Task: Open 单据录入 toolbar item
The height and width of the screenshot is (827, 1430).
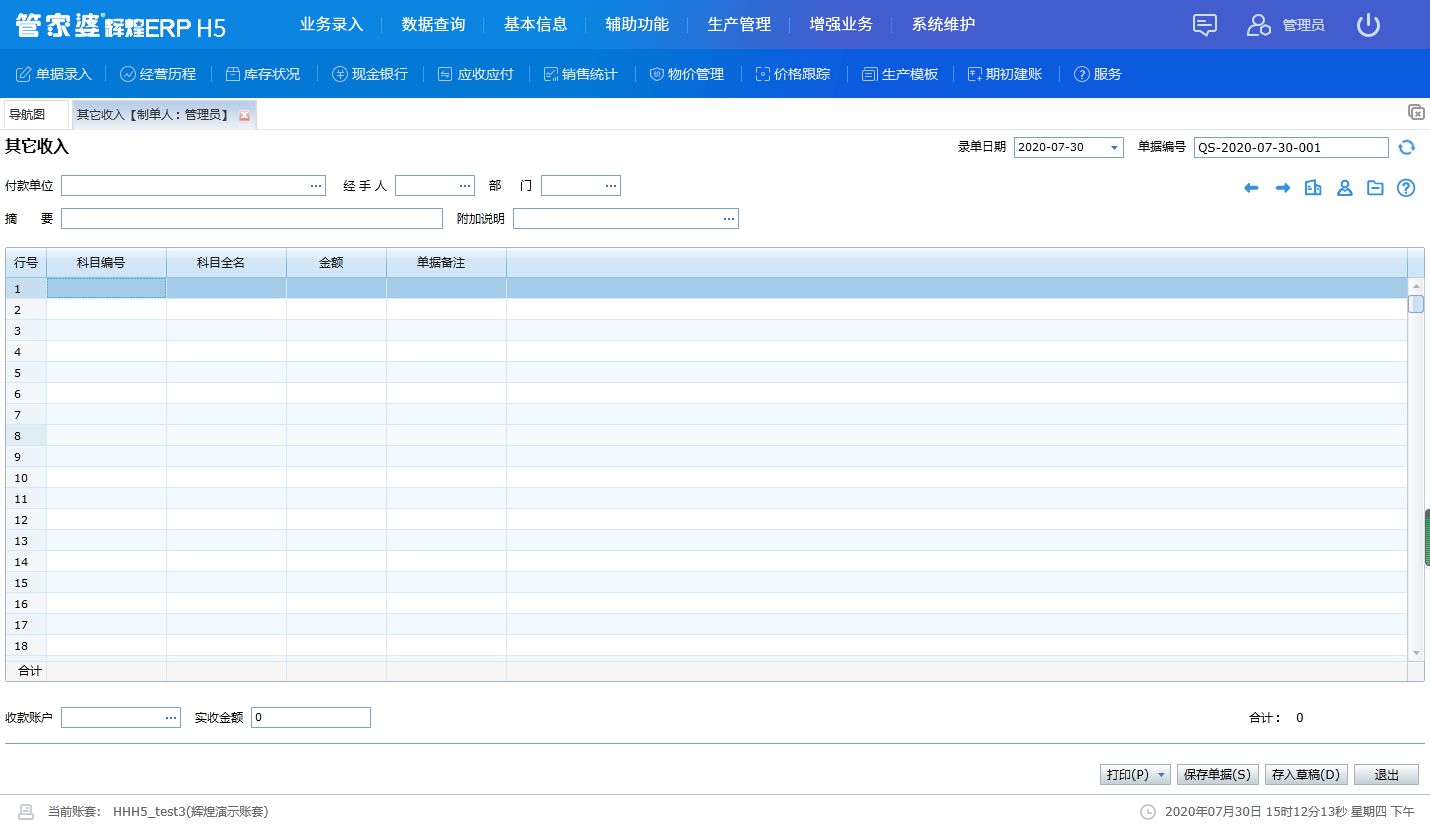Action: point(54,74)
